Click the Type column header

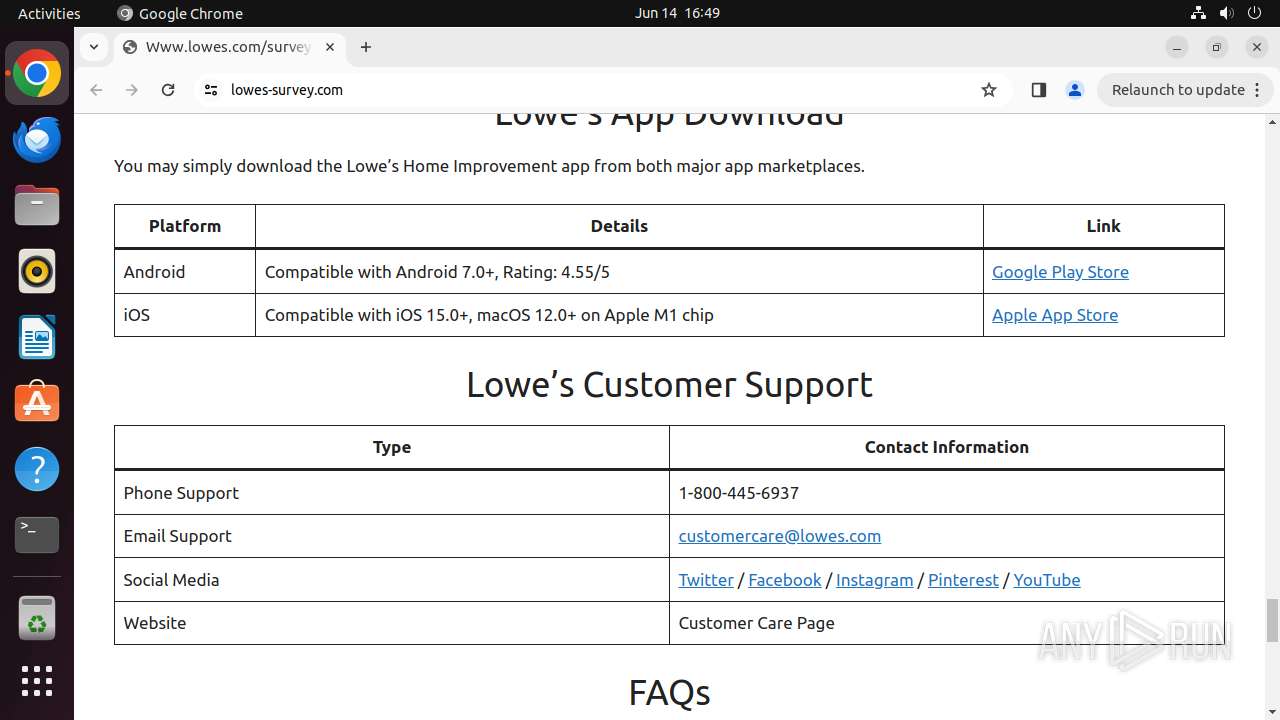pyautogui.click(x=392, y=447)
